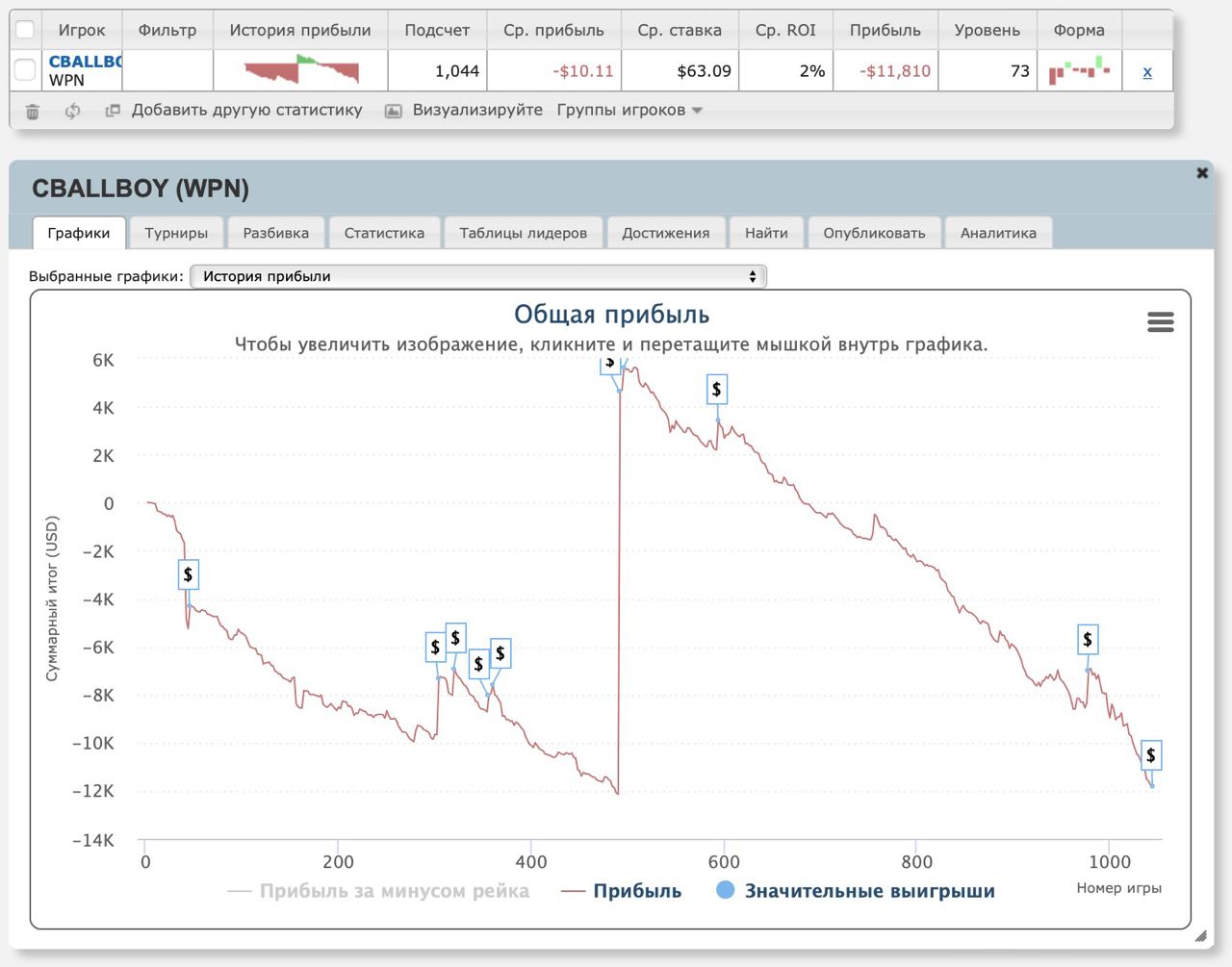1232x967 pixels.
Task: Open the Статистика tab
Action: click(384, 233)
